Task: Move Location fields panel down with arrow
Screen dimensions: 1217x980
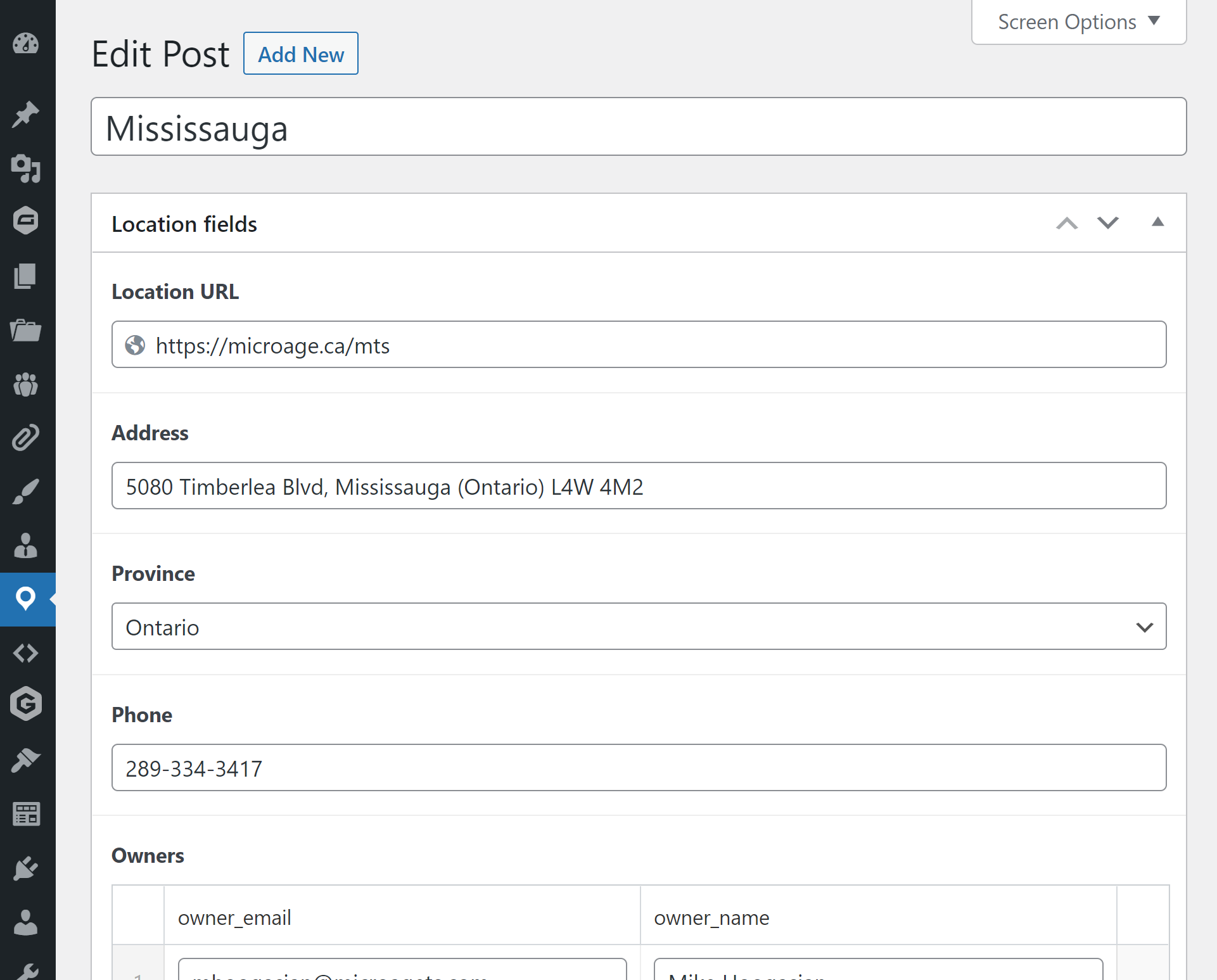Action: 1107,223
